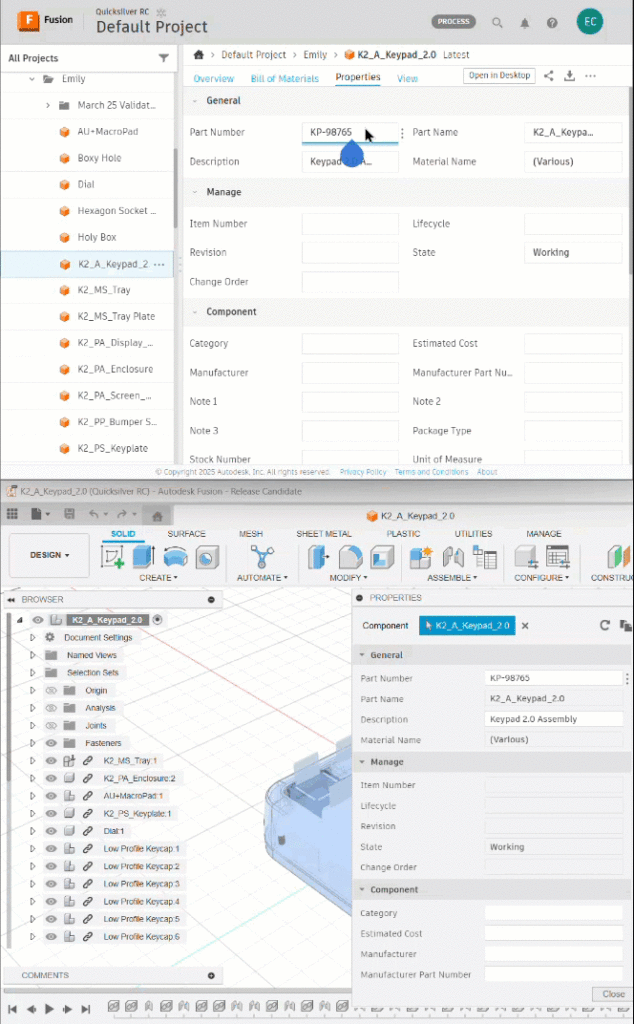Click the Description field in desktop Properties
Image resolution: width=634 pixels, height=1024 pixels.
554,719
